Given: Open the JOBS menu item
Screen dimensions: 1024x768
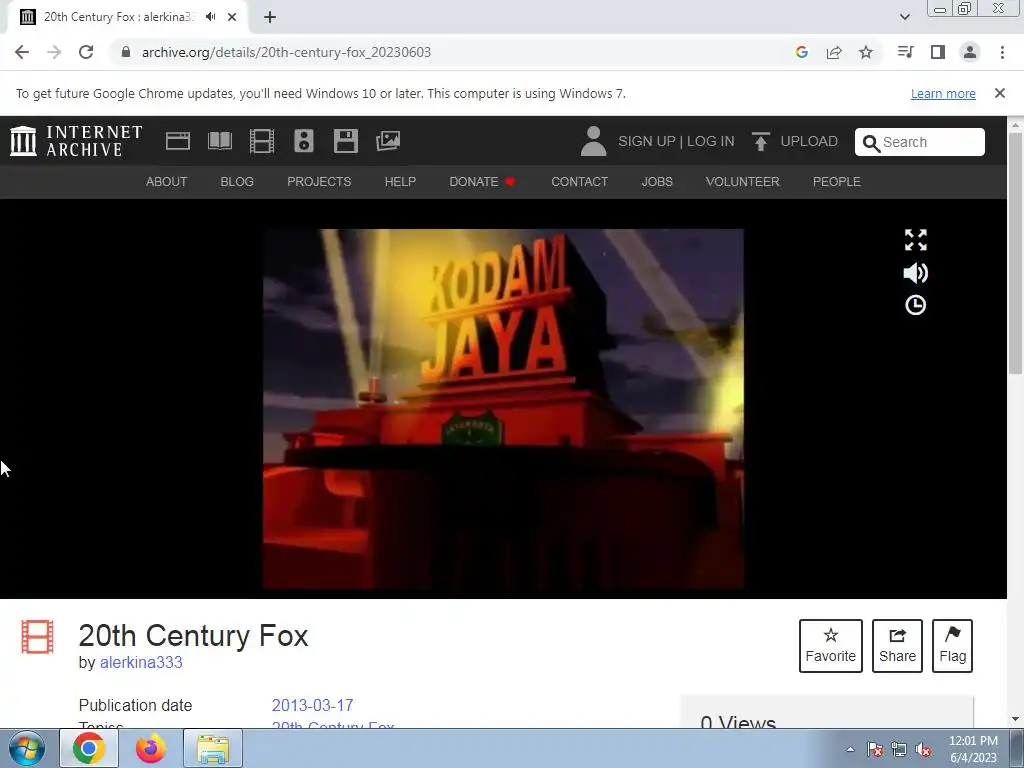Looking at the screenshot, I should click(x=657, y=182).
